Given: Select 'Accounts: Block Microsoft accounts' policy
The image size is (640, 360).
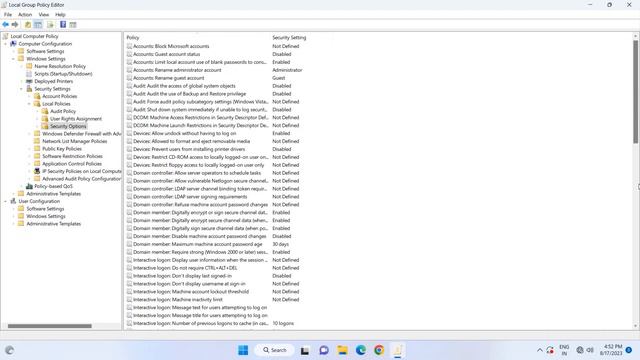Looking at the screenshot, I should coord(171,46).
